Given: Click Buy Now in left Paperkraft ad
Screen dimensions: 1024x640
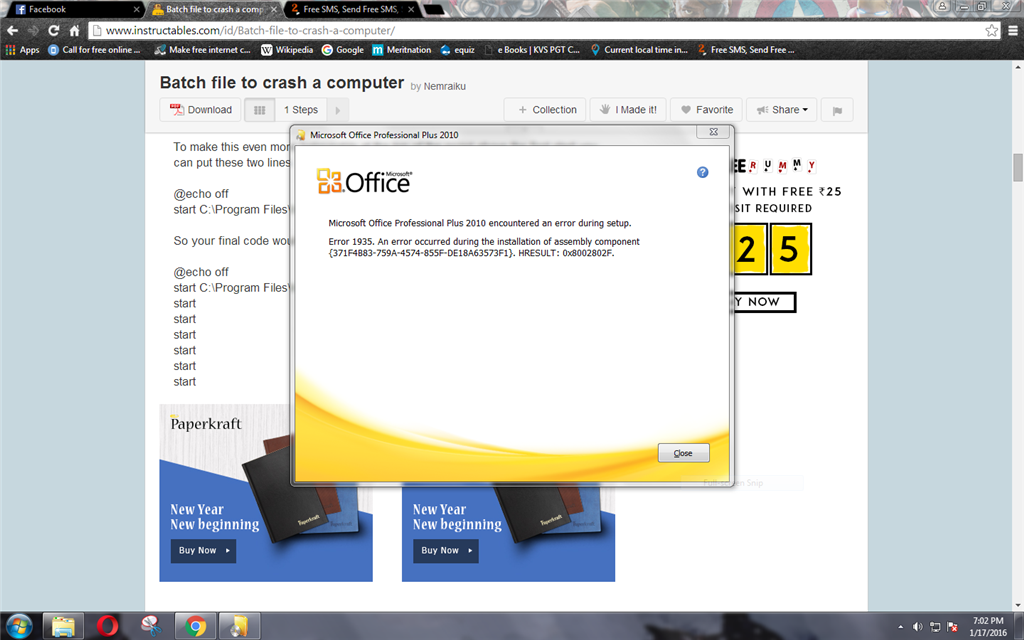Looking at the screenshot, I should tap(203, 551).
